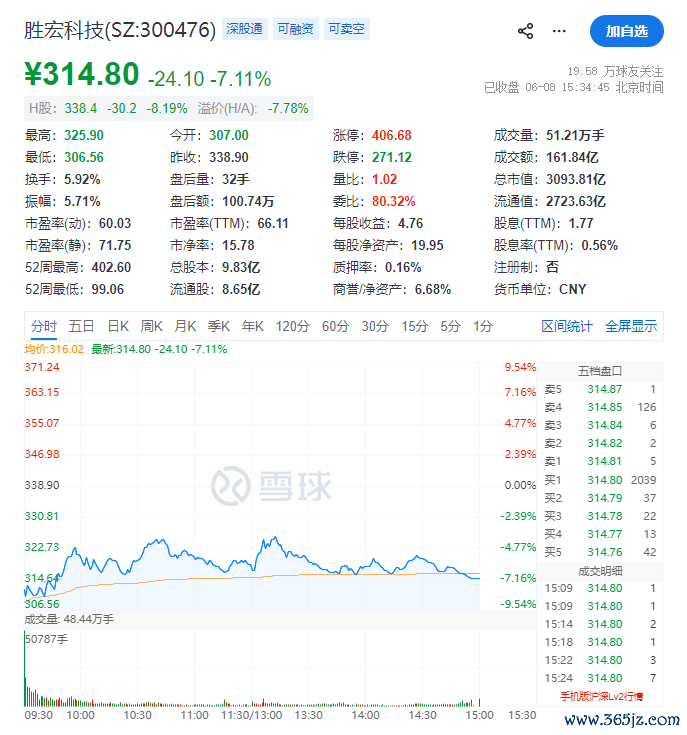
Task: Click the 成交量: 48.44万手 label
Action: [69, 619]
